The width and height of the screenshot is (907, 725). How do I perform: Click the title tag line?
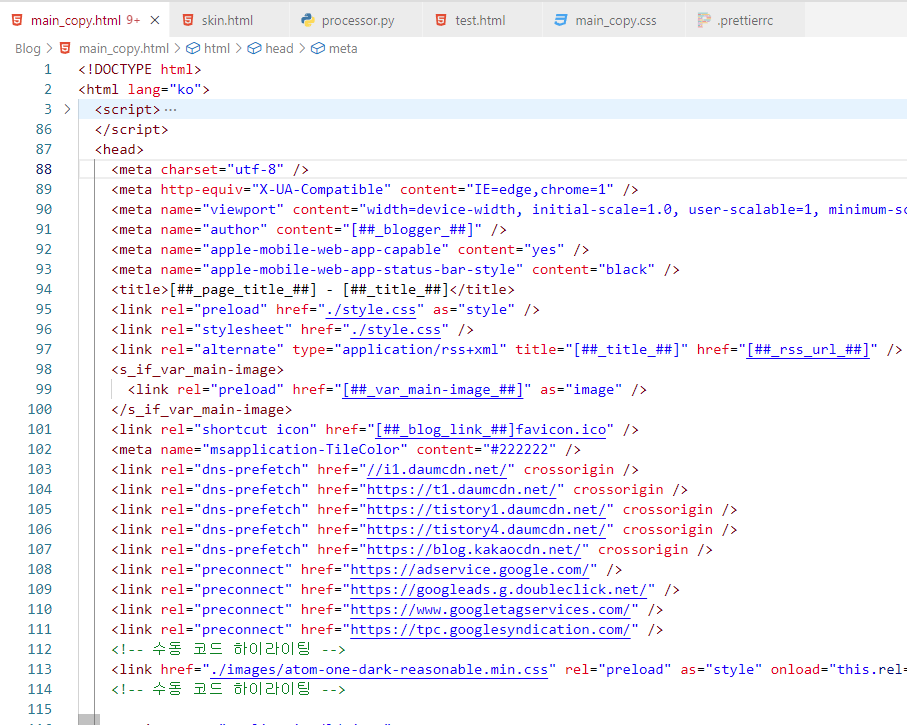[x=312, y=289]
